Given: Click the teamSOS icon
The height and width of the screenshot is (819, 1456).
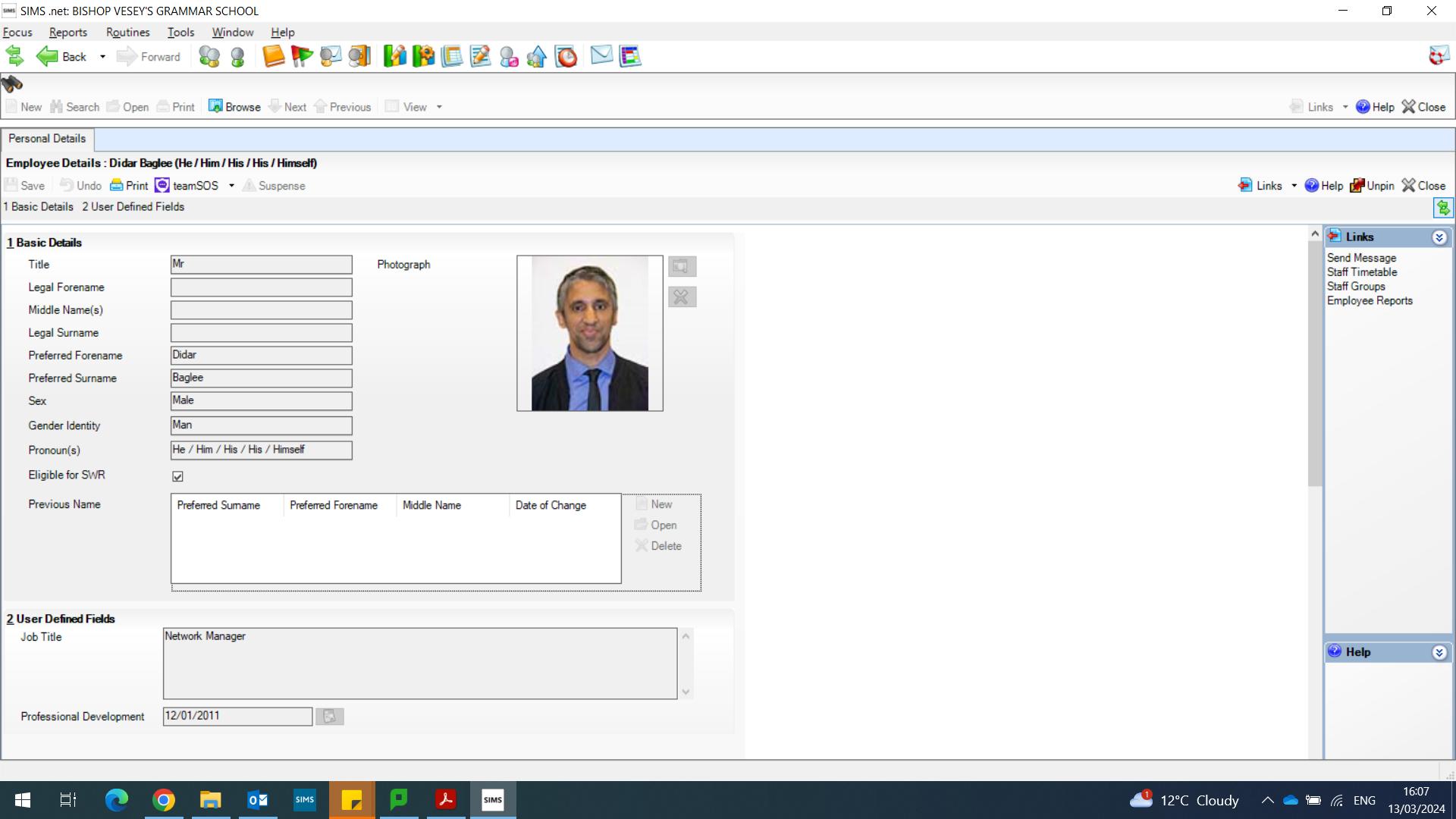Looking at the screenshot, I should (162, 186).
